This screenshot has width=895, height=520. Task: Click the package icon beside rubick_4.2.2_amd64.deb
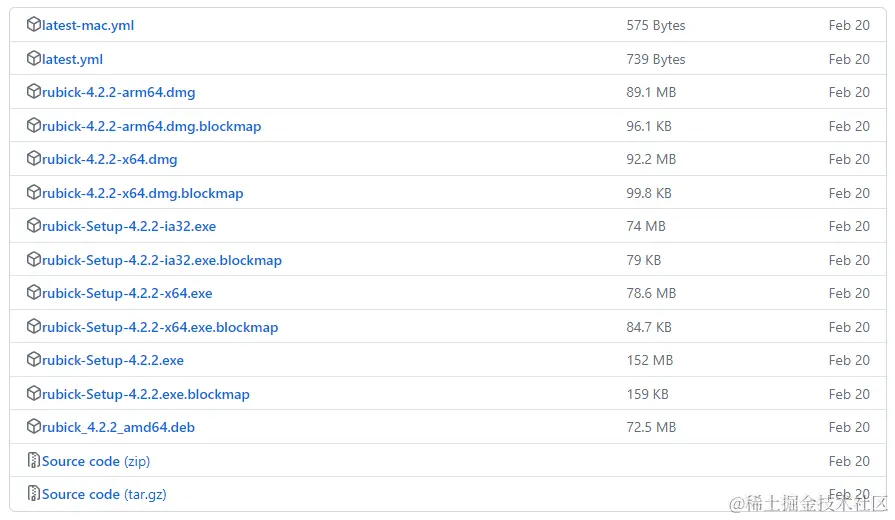click(34, 426)
